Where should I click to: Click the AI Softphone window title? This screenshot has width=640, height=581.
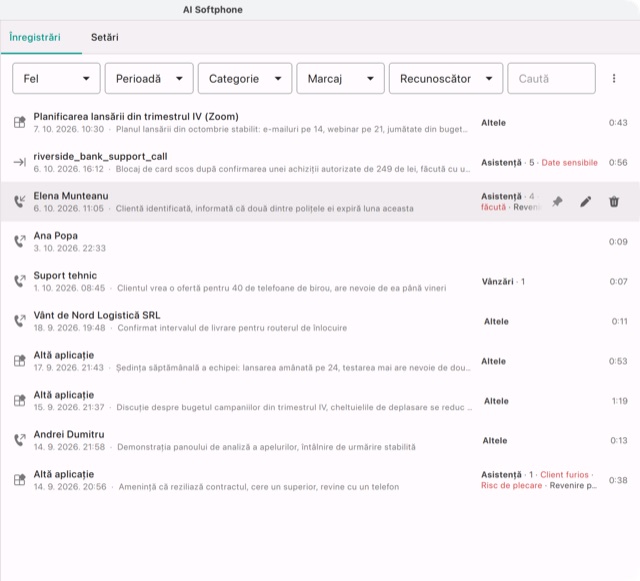[x=213, y=10]
